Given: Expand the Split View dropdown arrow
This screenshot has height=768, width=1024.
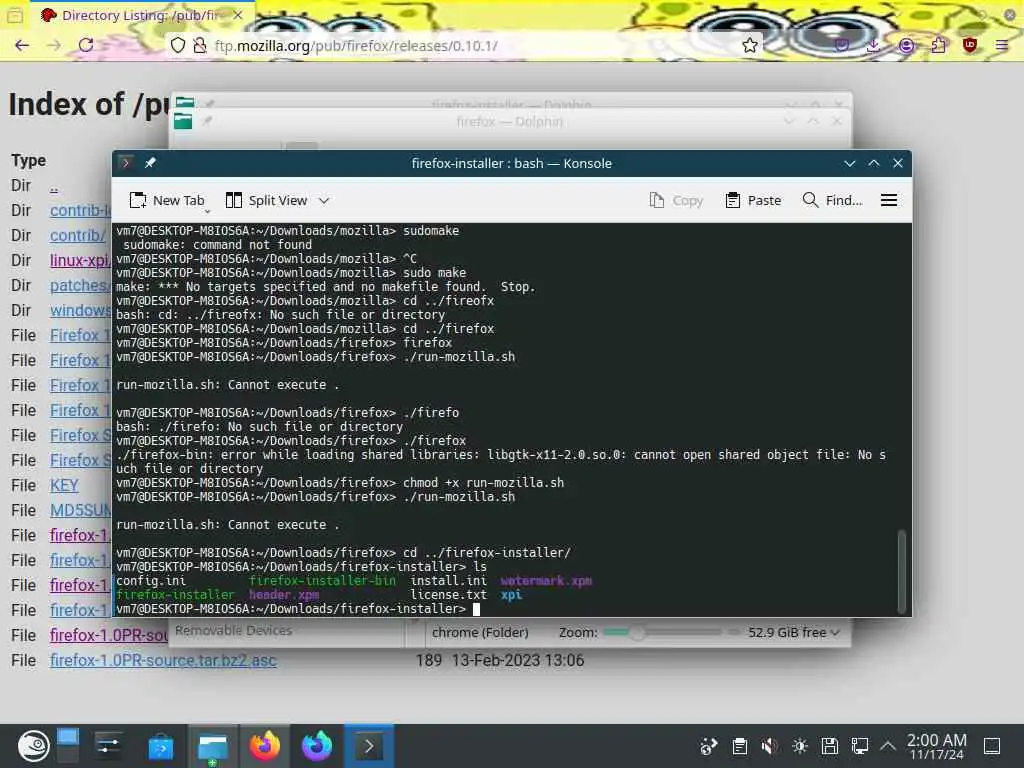Looking at the screenshot, I should click(324, 200).
